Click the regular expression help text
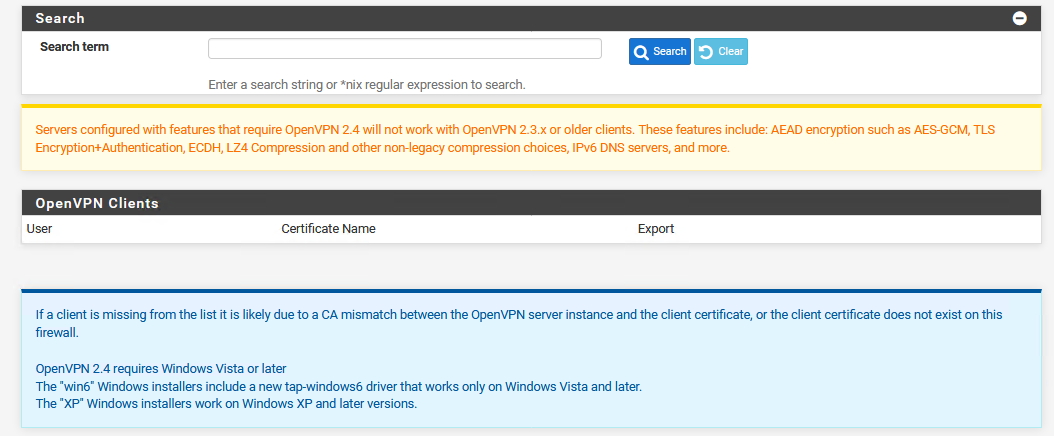 pyautogui.click(x=366, y=85)
